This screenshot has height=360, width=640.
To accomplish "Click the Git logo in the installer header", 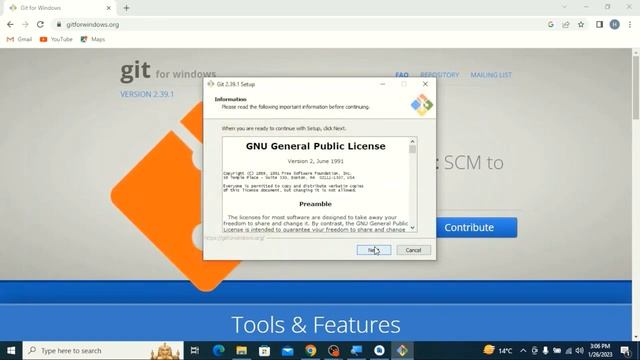I will pos(422,104).
